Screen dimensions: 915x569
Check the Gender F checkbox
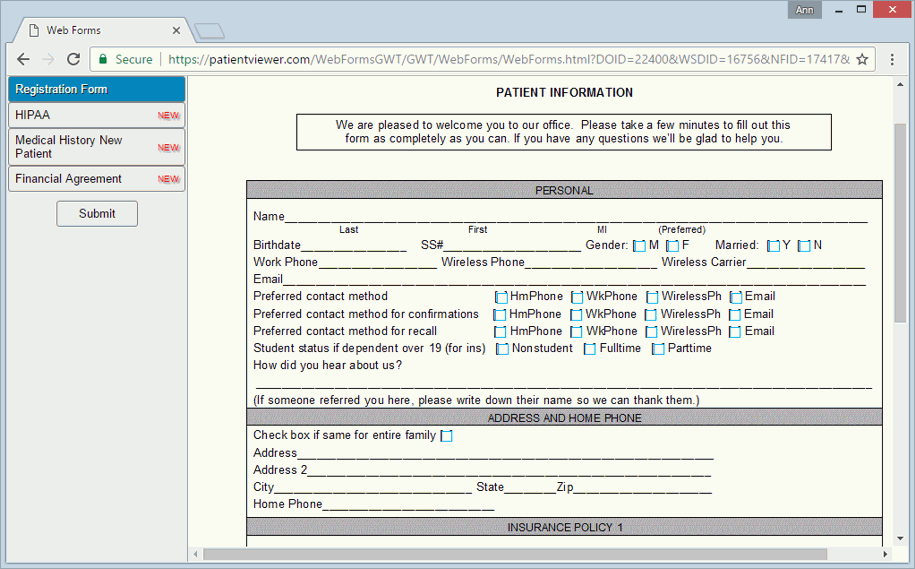point(673,246)
